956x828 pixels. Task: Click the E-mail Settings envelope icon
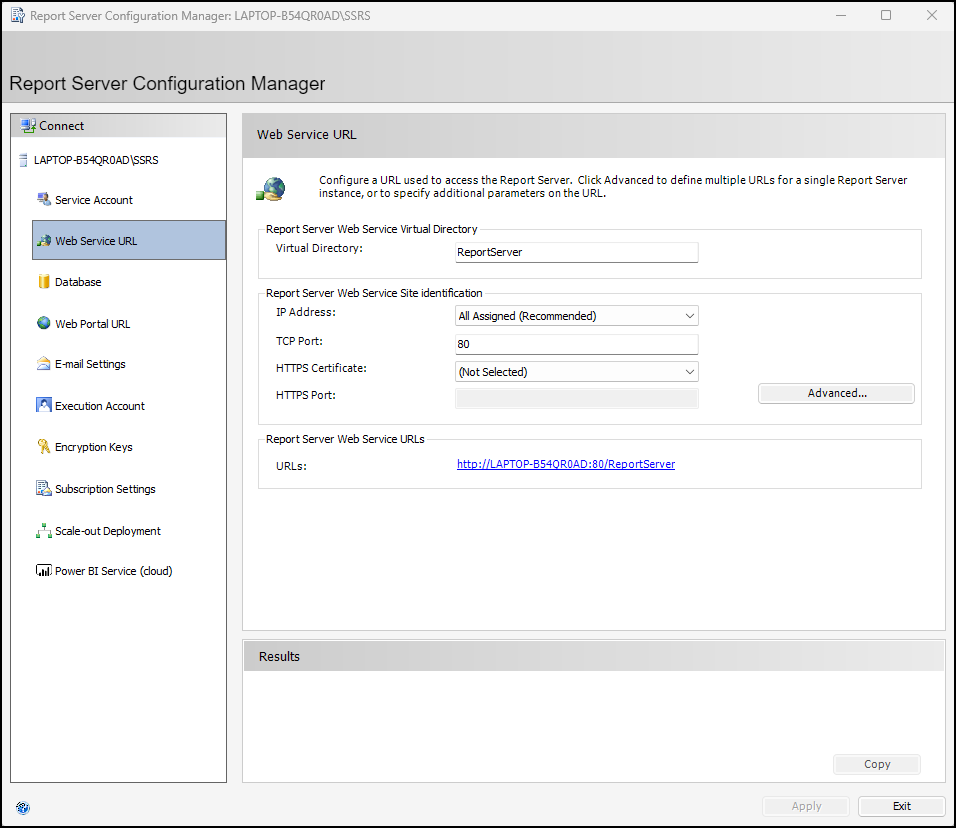point(44,364)
